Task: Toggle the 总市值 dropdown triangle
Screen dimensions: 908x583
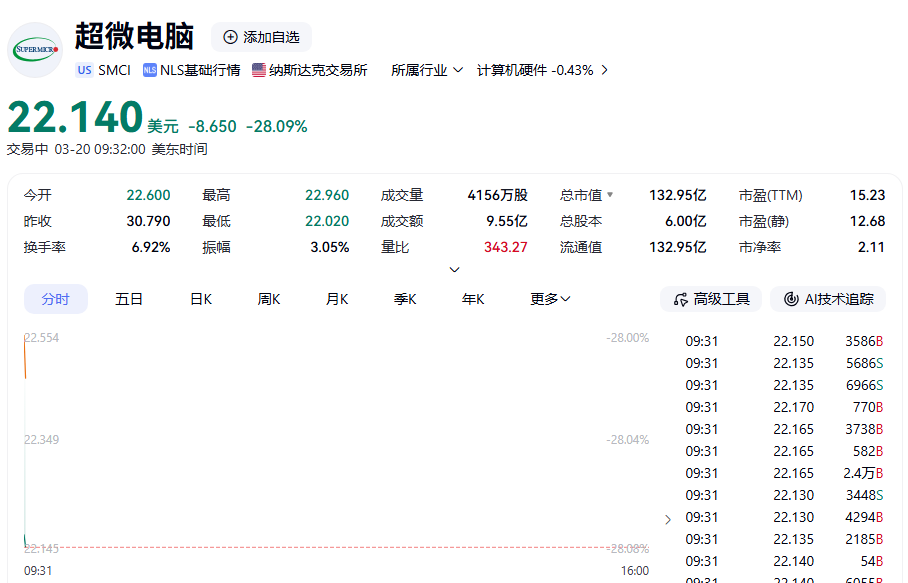Action: click(610, 195)
